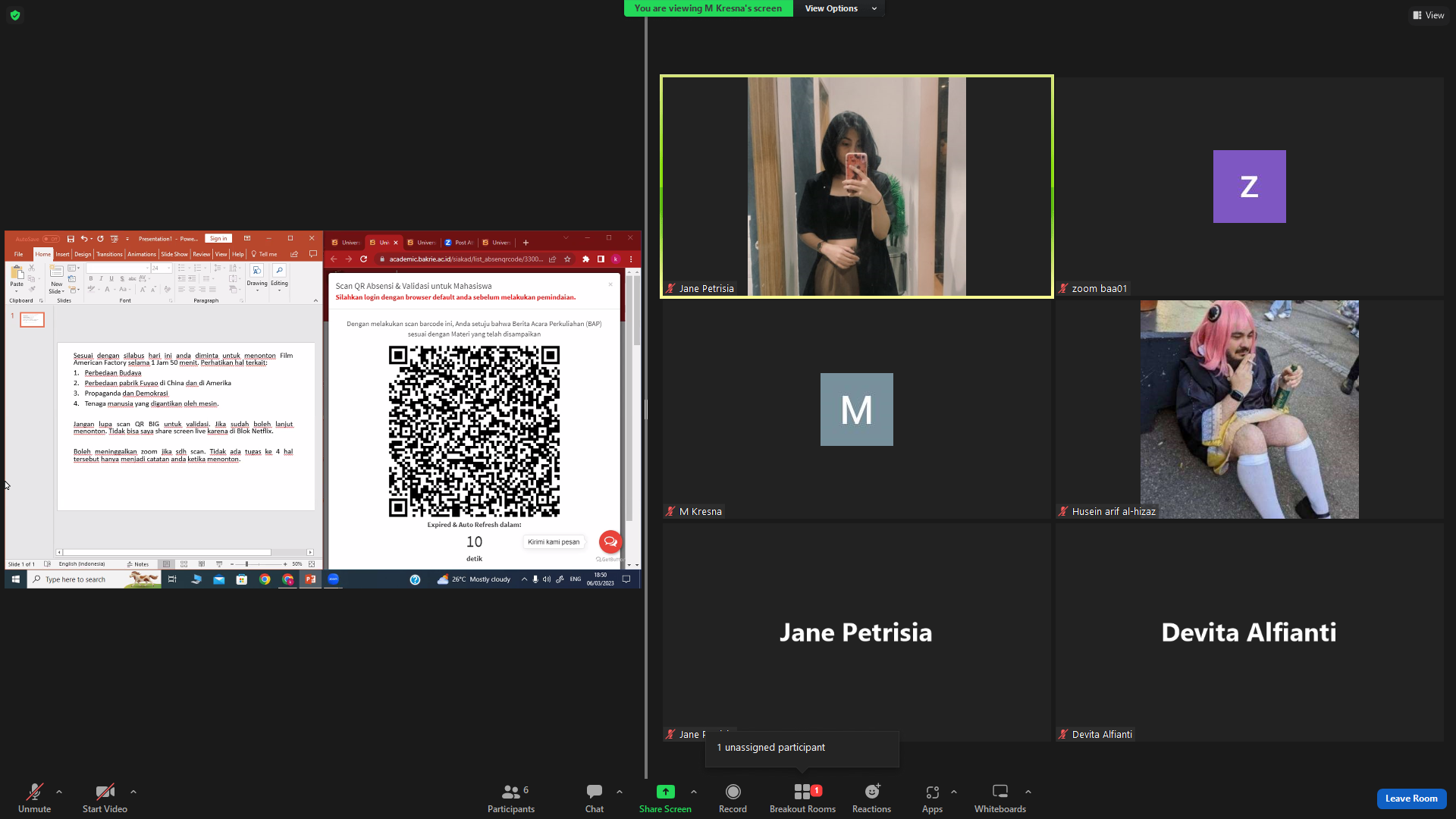
Task: Expand the chevron next to Apps
Action: [x=954, y=792]
